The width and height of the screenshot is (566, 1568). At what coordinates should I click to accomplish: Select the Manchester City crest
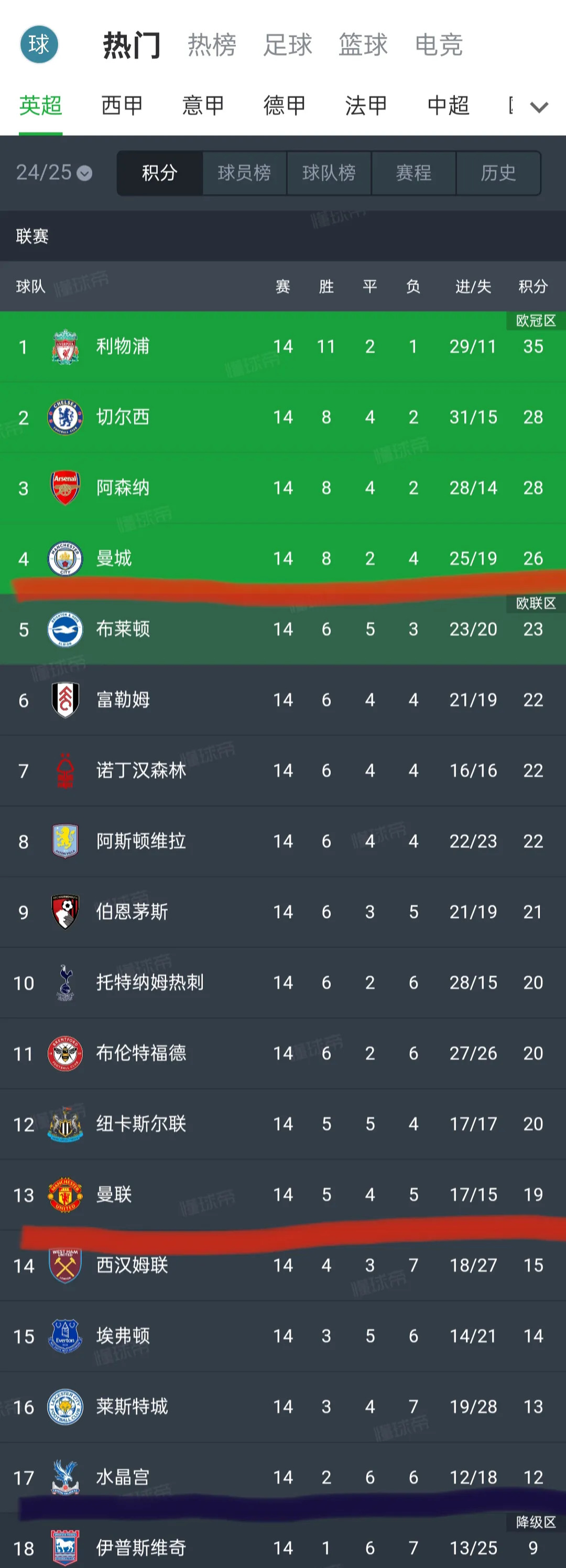pyautogui.click(x=65, y=559)
